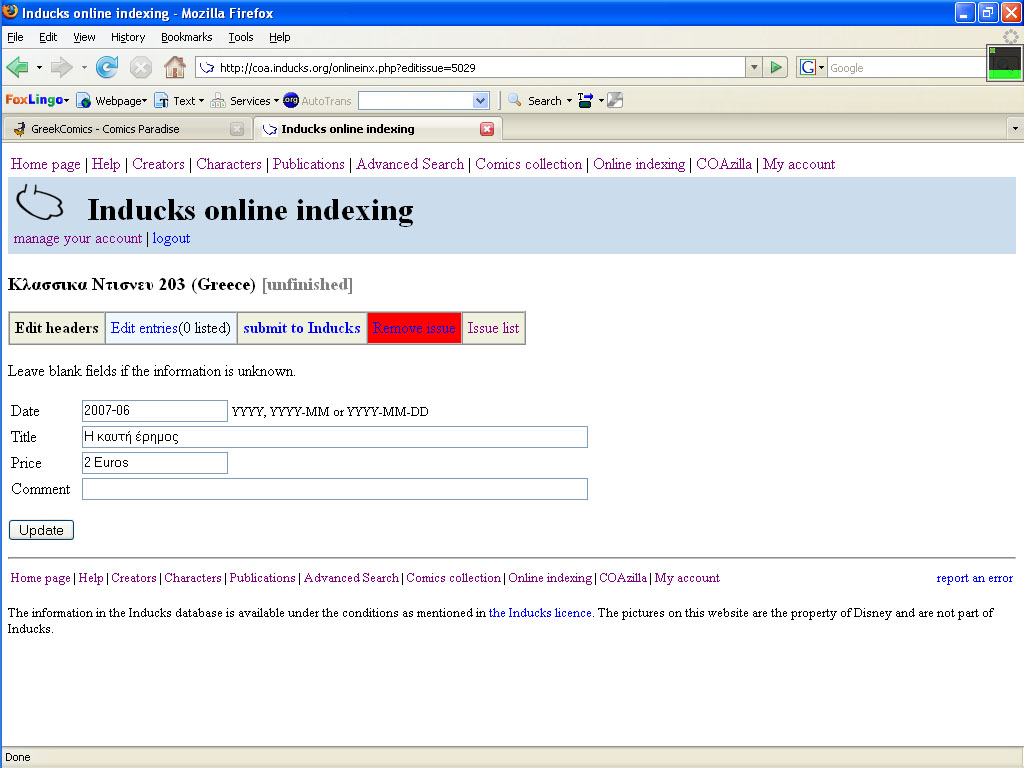Click the FoxLingo logo button

[34, 100]
